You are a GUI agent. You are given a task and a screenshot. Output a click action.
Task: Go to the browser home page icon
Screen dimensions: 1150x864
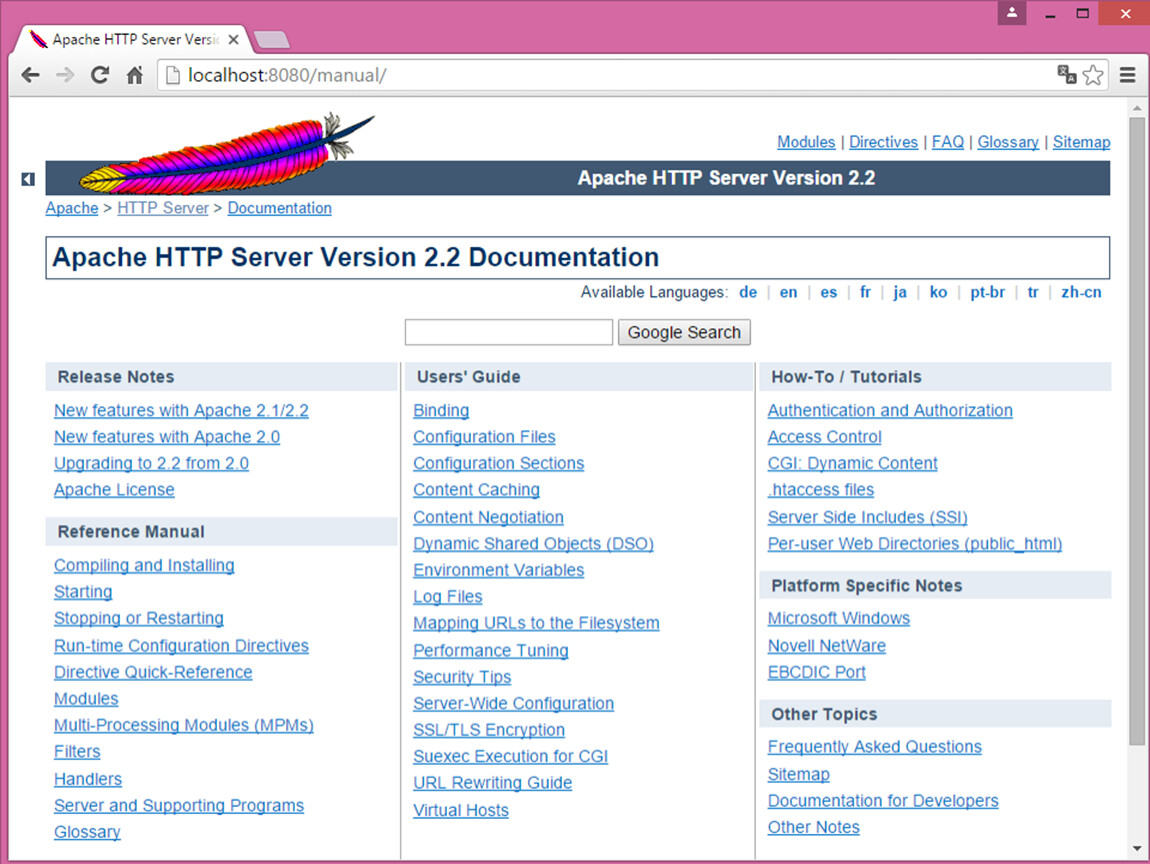[135, 75]
